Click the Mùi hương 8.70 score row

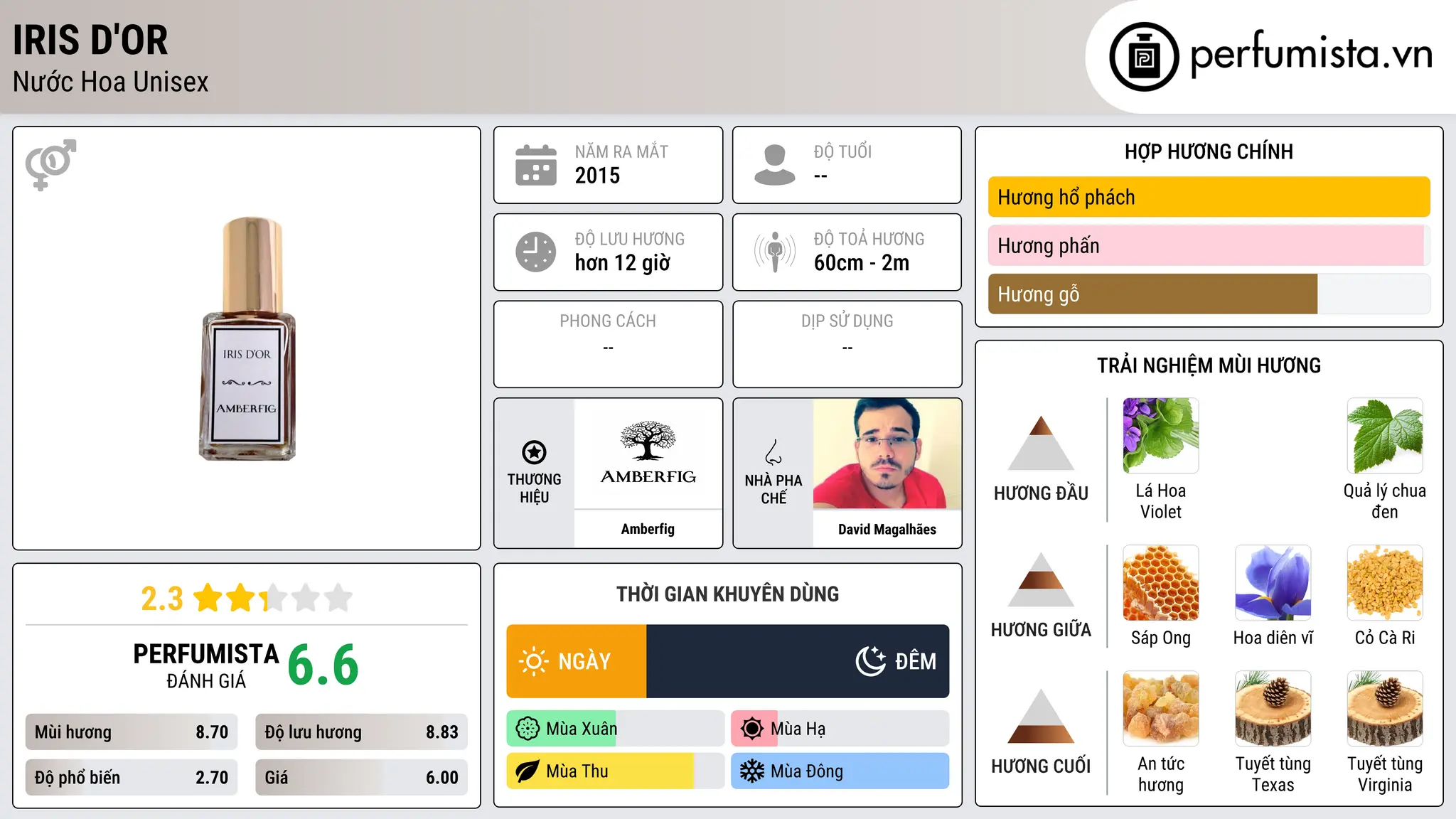pos(132,732)
